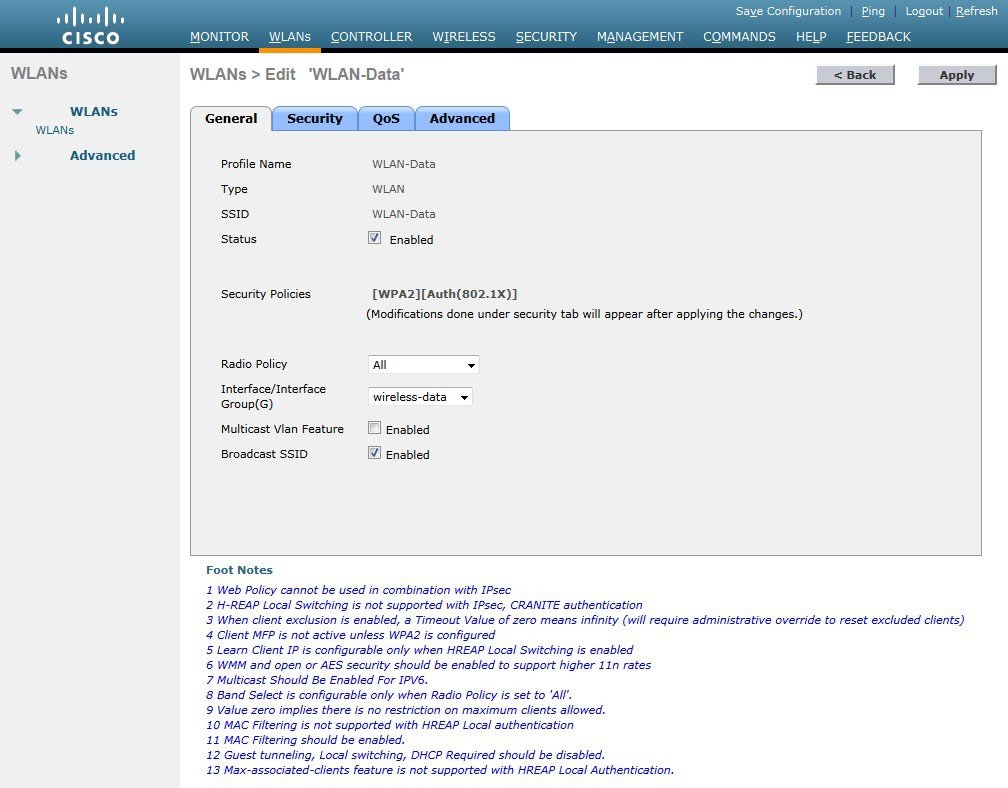Disable Broadcast SSID
Image resolution: width=1008 pixels, height=788 pixels.
pos(374,453)
